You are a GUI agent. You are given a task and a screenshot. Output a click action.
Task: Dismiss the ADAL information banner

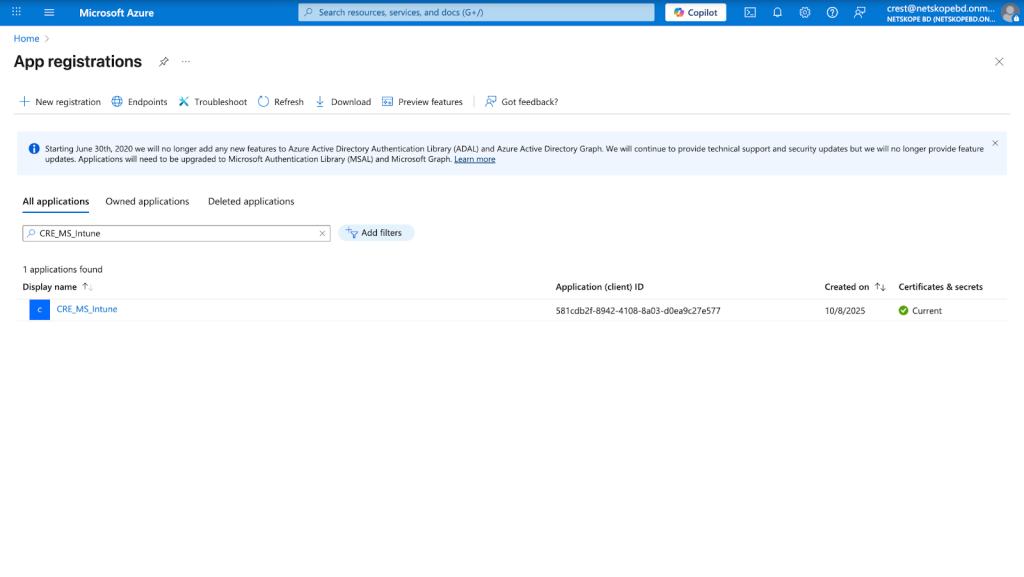click(995, 143)
